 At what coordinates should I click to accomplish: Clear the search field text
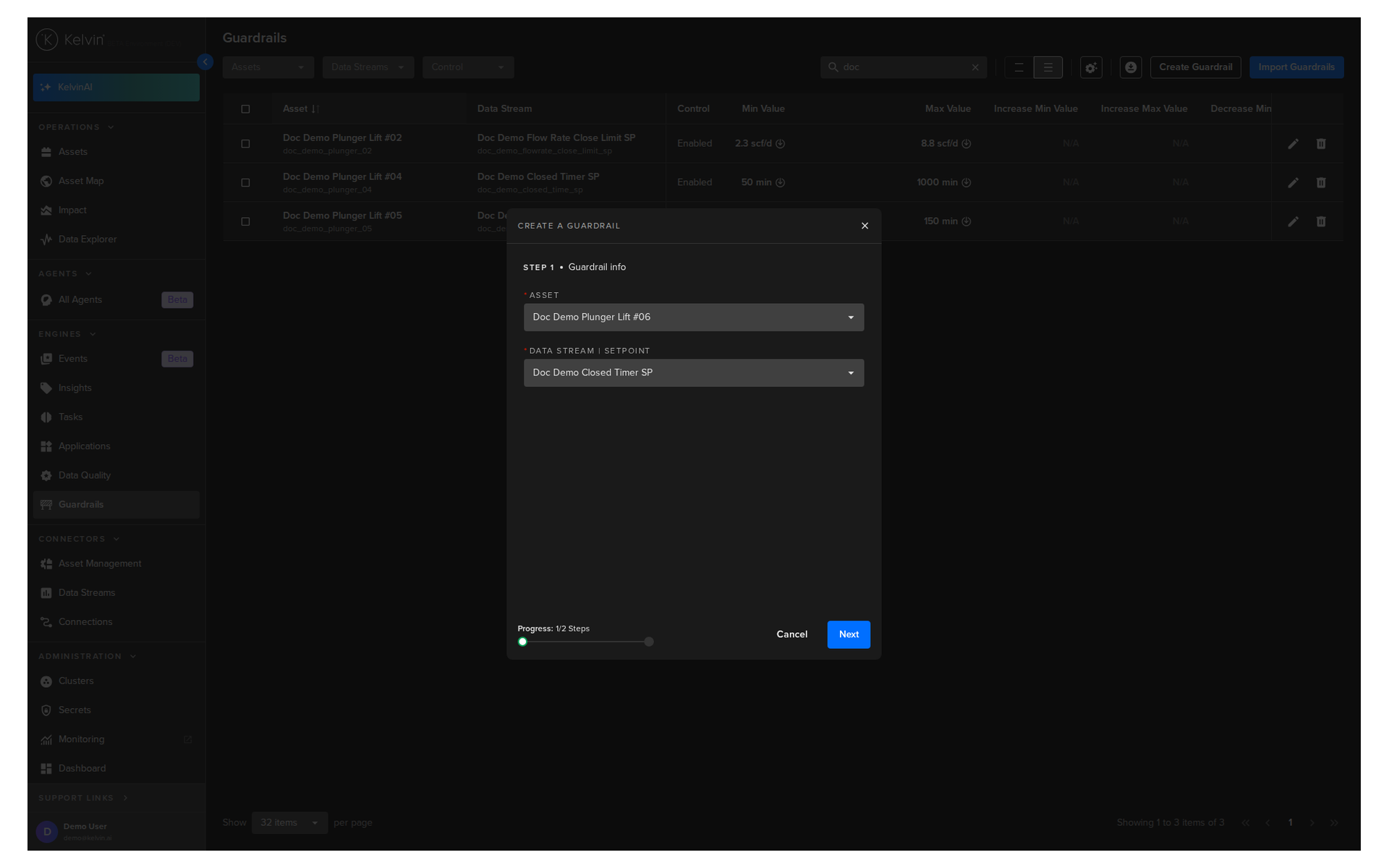click(x=975, y=67)
